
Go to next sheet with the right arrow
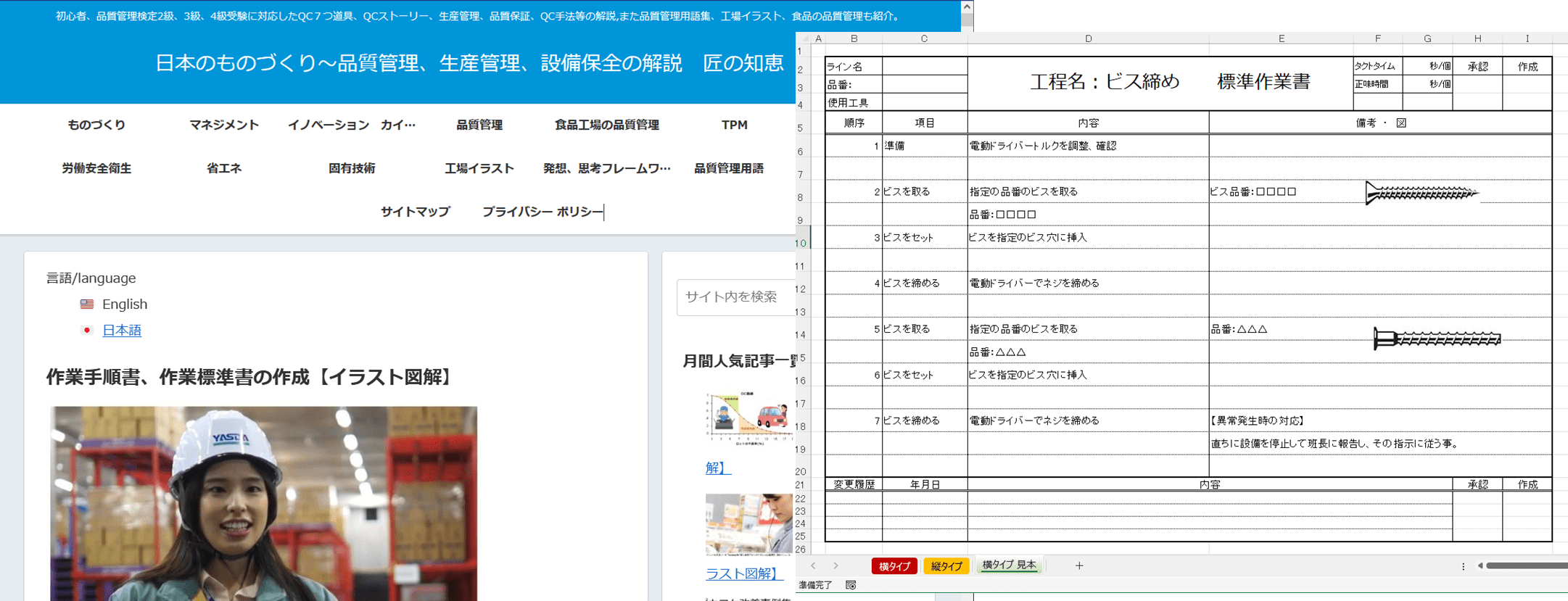(x=835, y=565)
